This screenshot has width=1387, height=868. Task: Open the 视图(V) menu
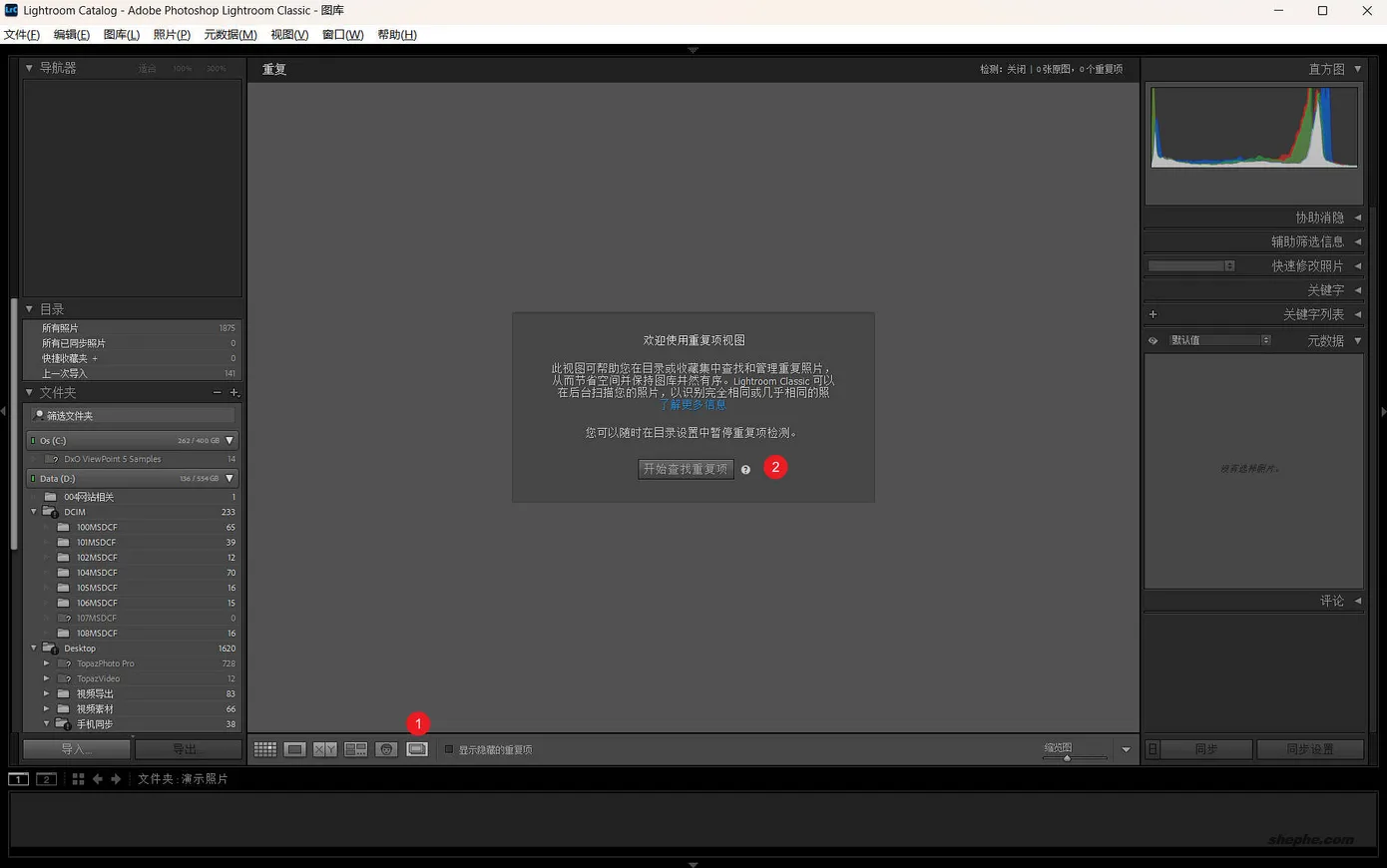click(289, 35)
